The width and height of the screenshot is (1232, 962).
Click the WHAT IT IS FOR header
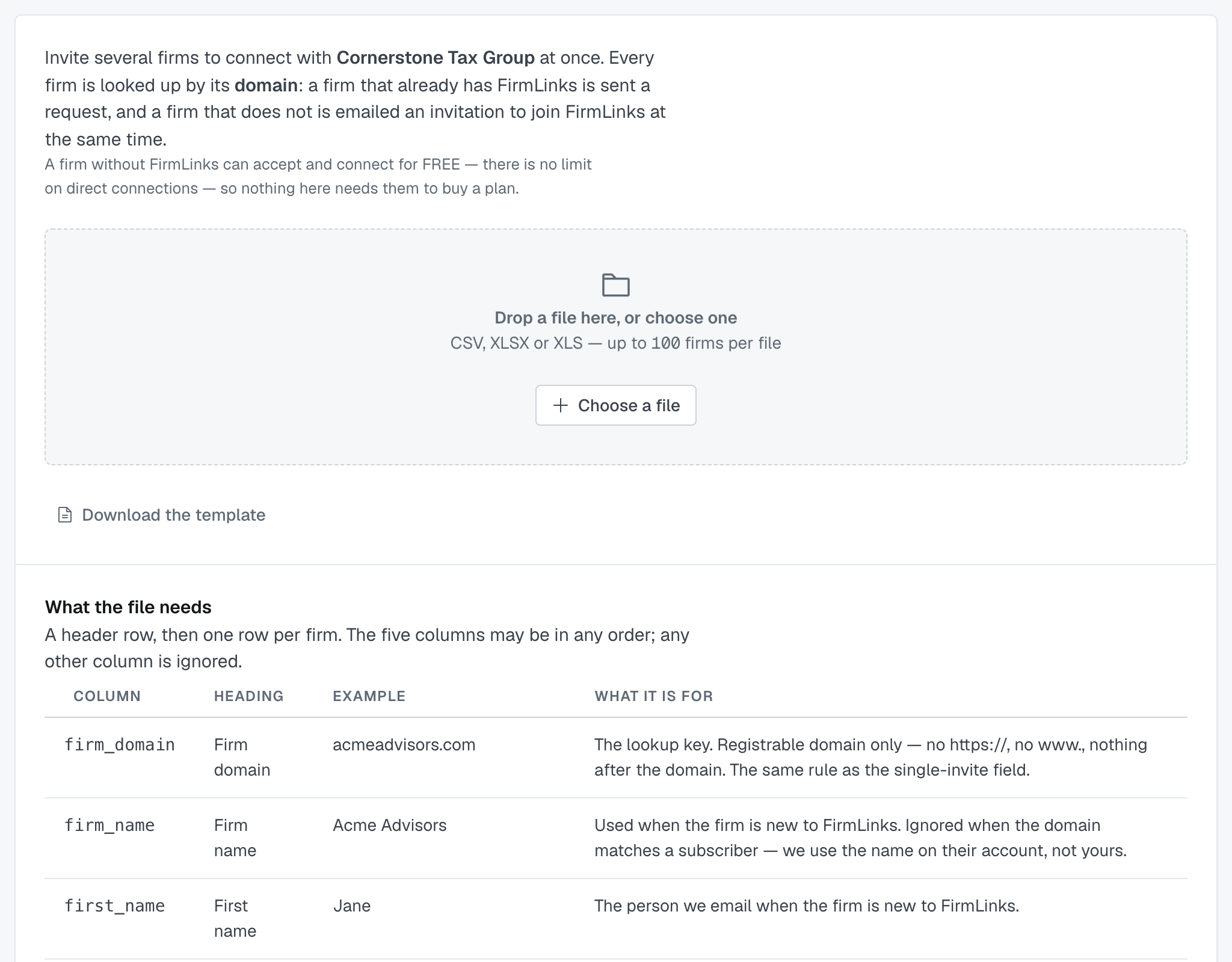654,696
